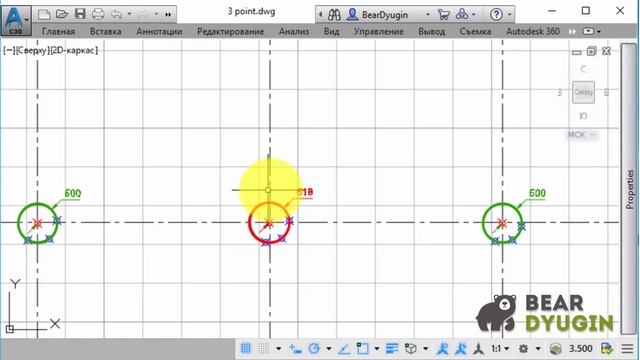640x360 pixels.
Task: Open the 1:1 annotation scale dropdown
Action: [x=500, y=349]
